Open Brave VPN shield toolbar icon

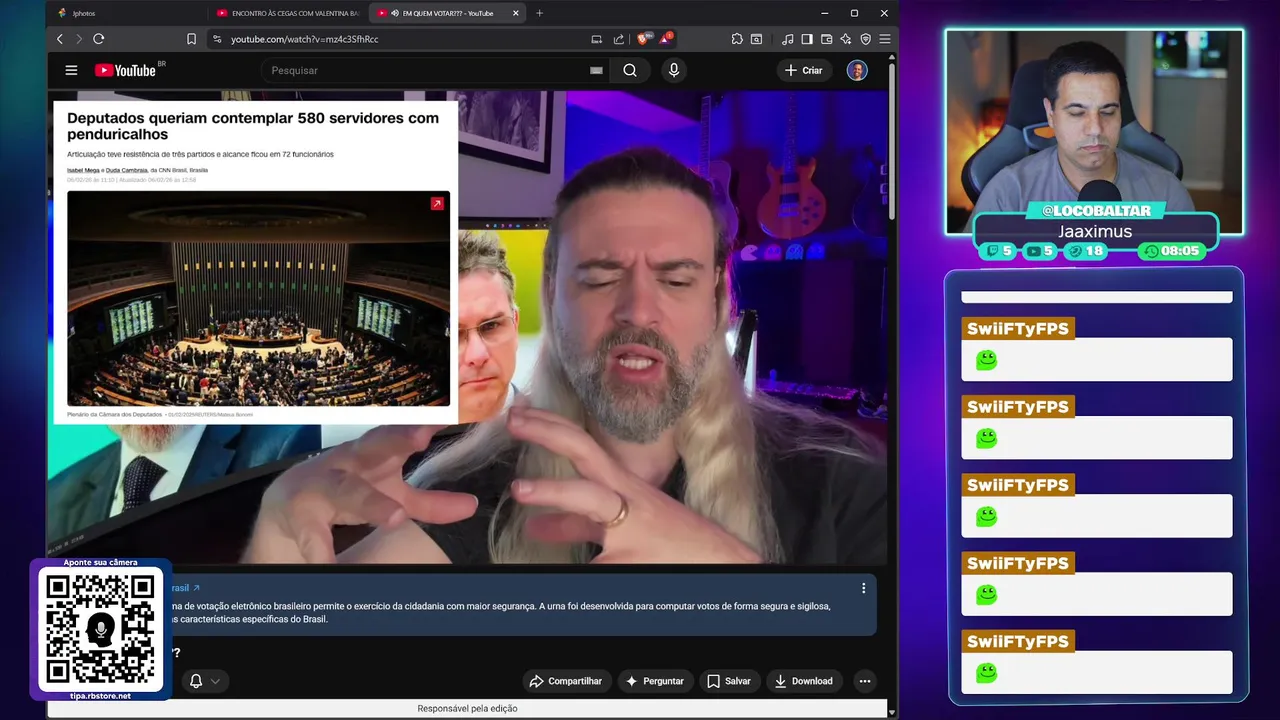[865, 39]
